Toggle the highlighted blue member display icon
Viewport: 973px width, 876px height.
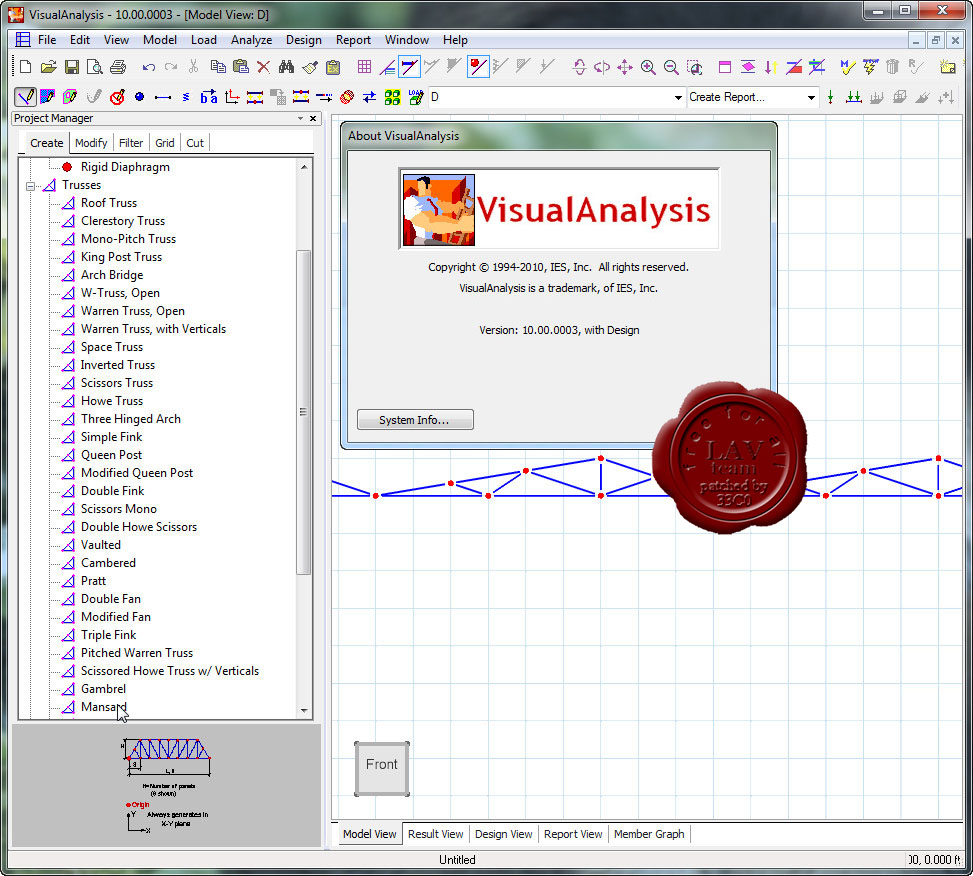(409, 67)
